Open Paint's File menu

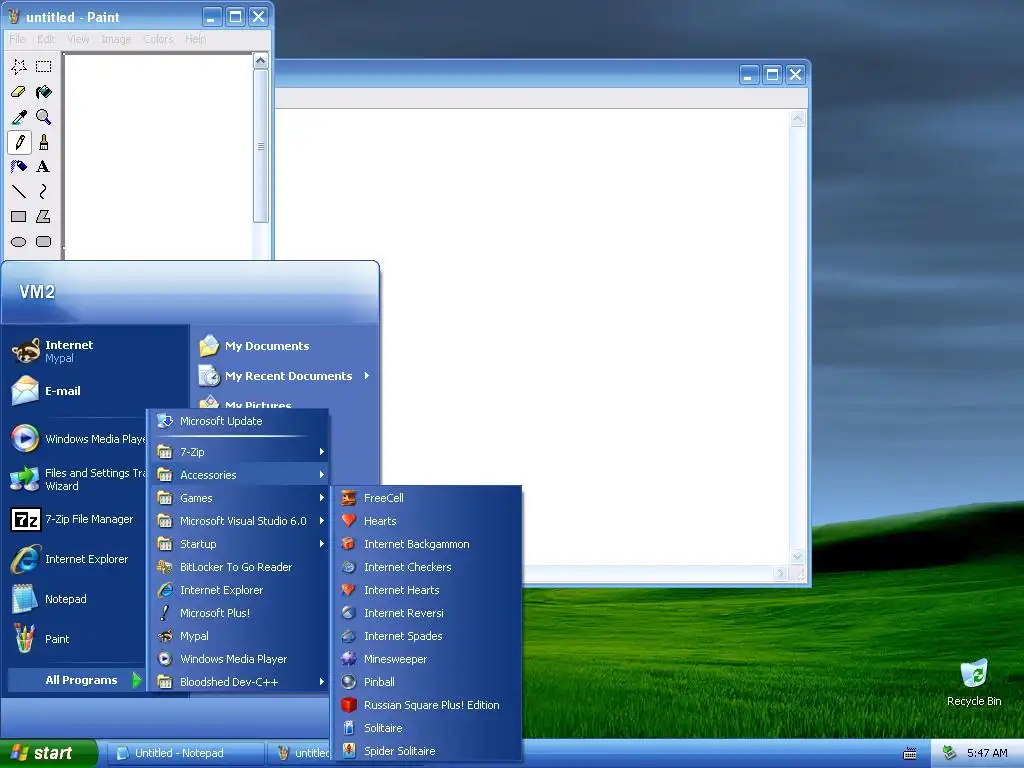[18, 39]
